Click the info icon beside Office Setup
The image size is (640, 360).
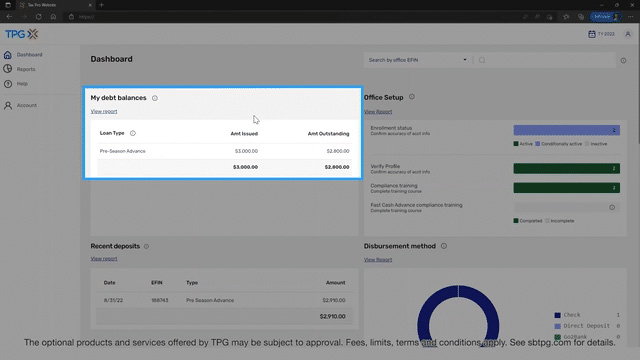coord(412,97)
